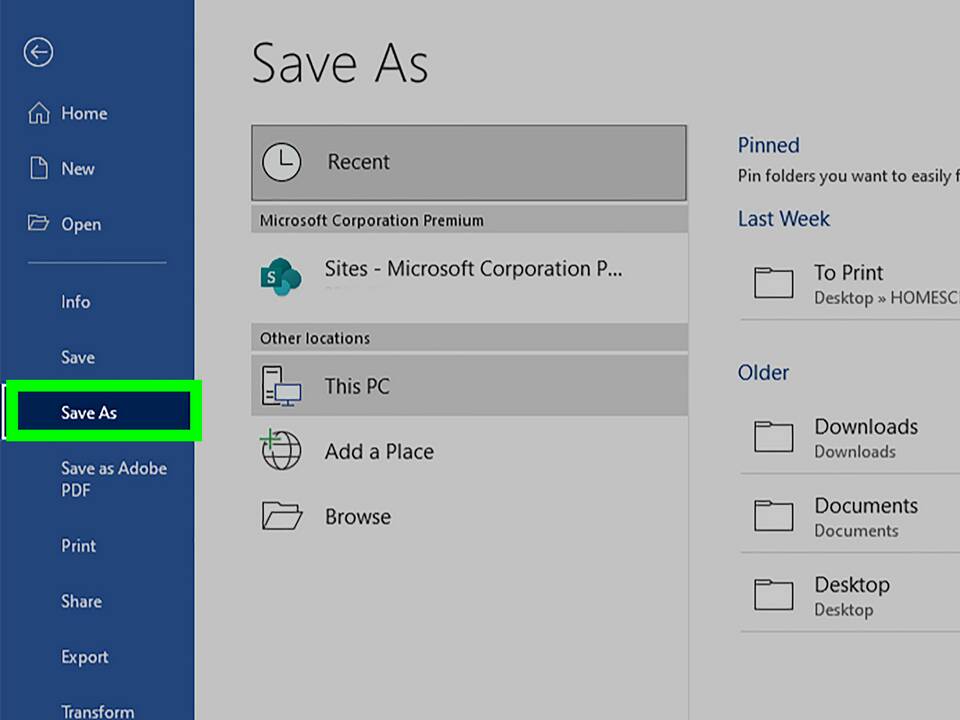The width and height of the screenshot is (960, 720).
Task: Click the Recent clock icon
Action: [x=281, y=162]
